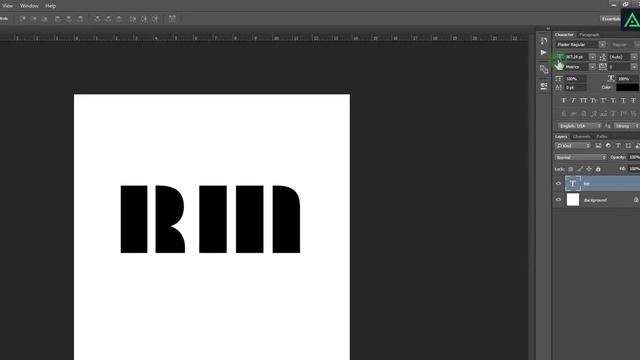Click the tracking icon in Character panel

click(603, 67)
